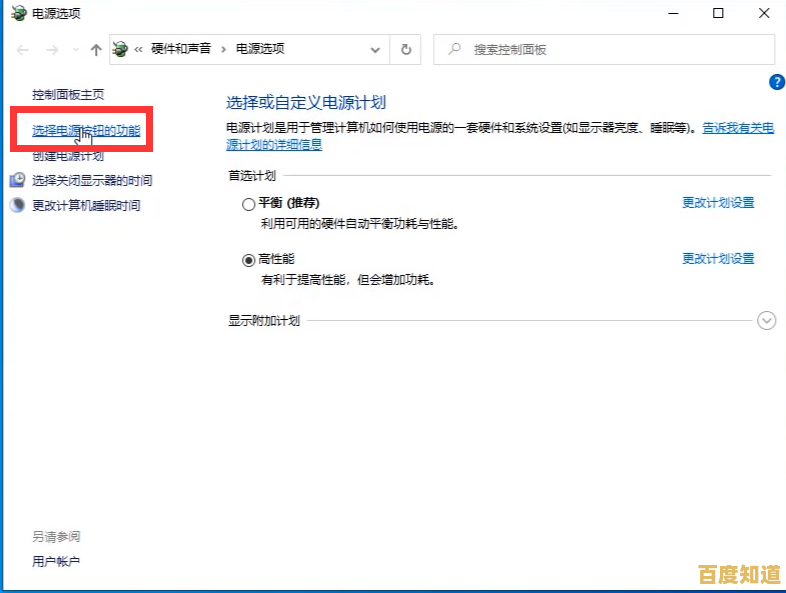Click 利用可用的硬件自动平衡功耗与性能 description
The height and width of the screenshot is (593, 786).
(360, 224)
